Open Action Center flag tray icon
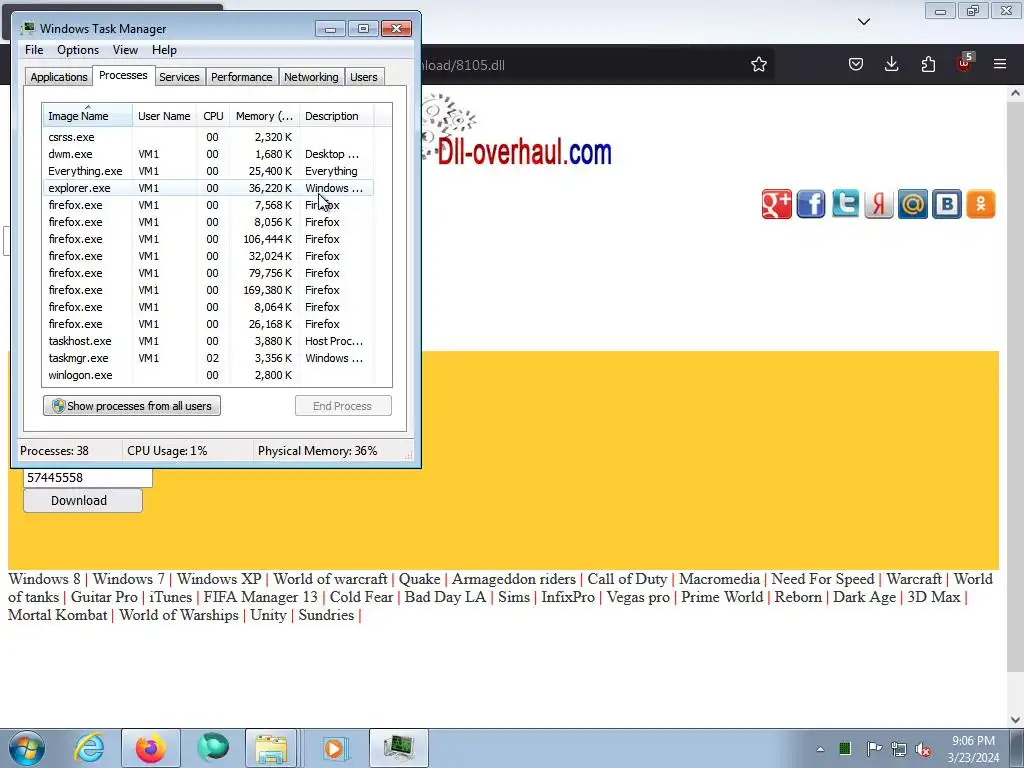This screenshot has width=1024, height=768. coord(874,748)
